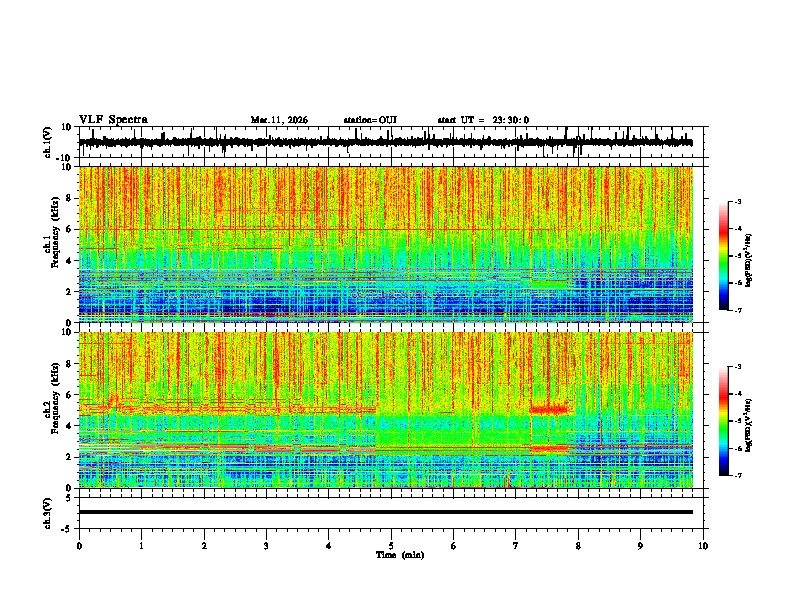Click the "station=OUJ" header label
Image resolution: width=792 pixels, height=612 pixels.
click(x=370, y=120)
